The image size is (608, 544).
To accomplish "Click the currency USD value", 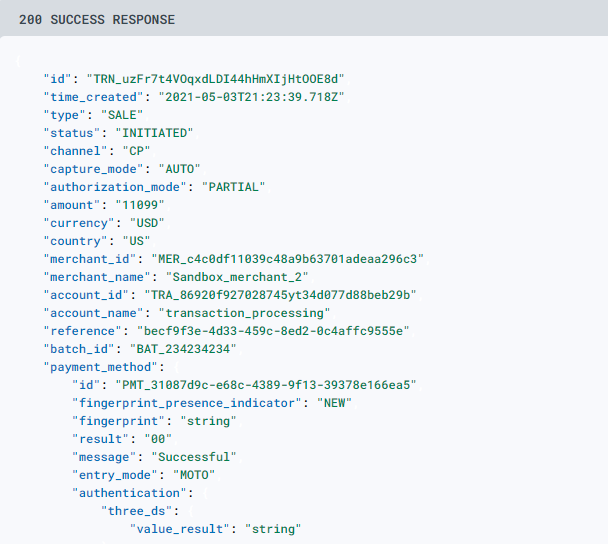I will pyautogui.click(x=147, y=223).
